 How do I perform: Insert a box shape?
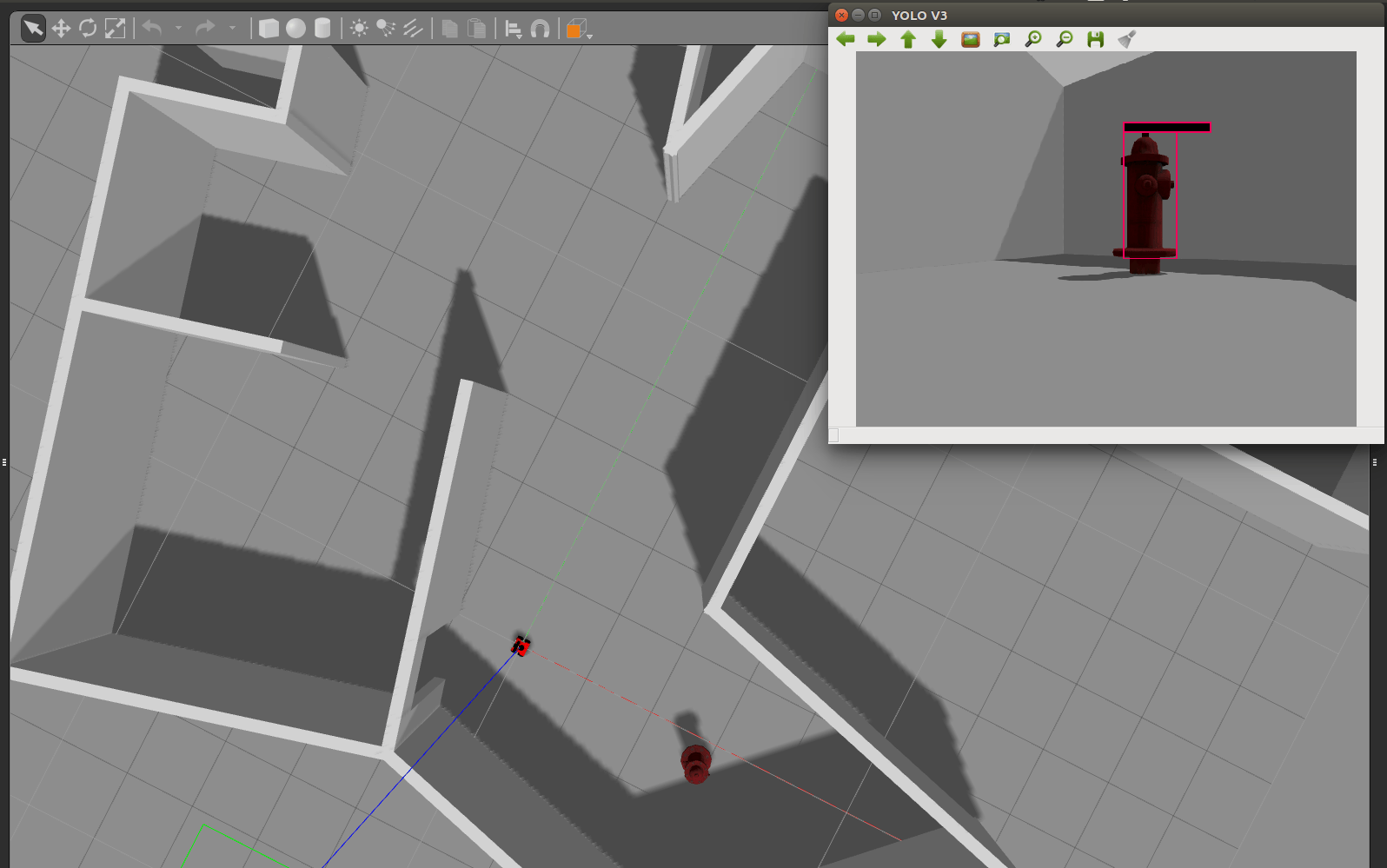[x=269, y=29]
